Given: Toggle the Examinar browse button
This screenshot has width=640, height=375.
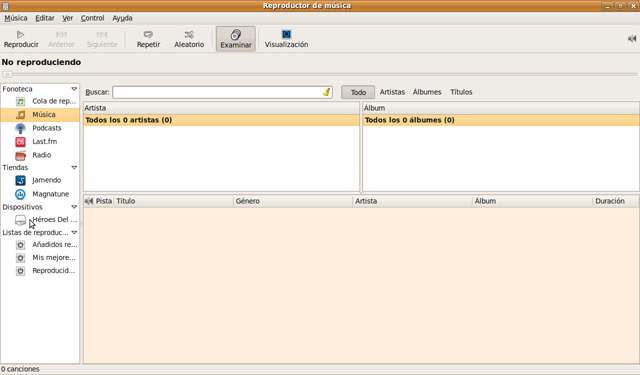Looking at the screenshot, I should pyautogui.click(x=236, y=39).
